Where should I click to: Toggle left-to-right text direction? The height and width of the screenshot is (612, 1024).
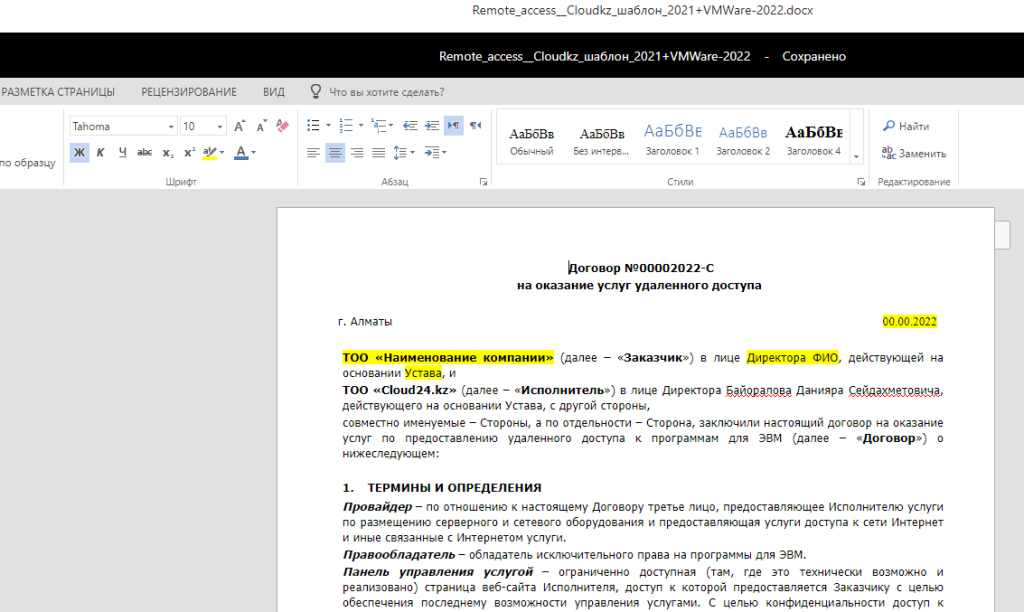pyautogui.click(x=453, y=125)
